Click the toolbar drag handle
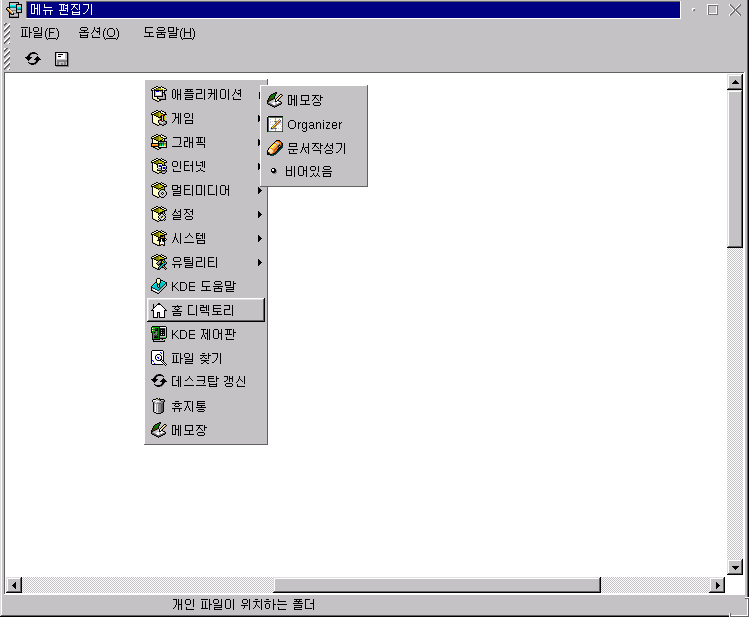 [7, 59]
